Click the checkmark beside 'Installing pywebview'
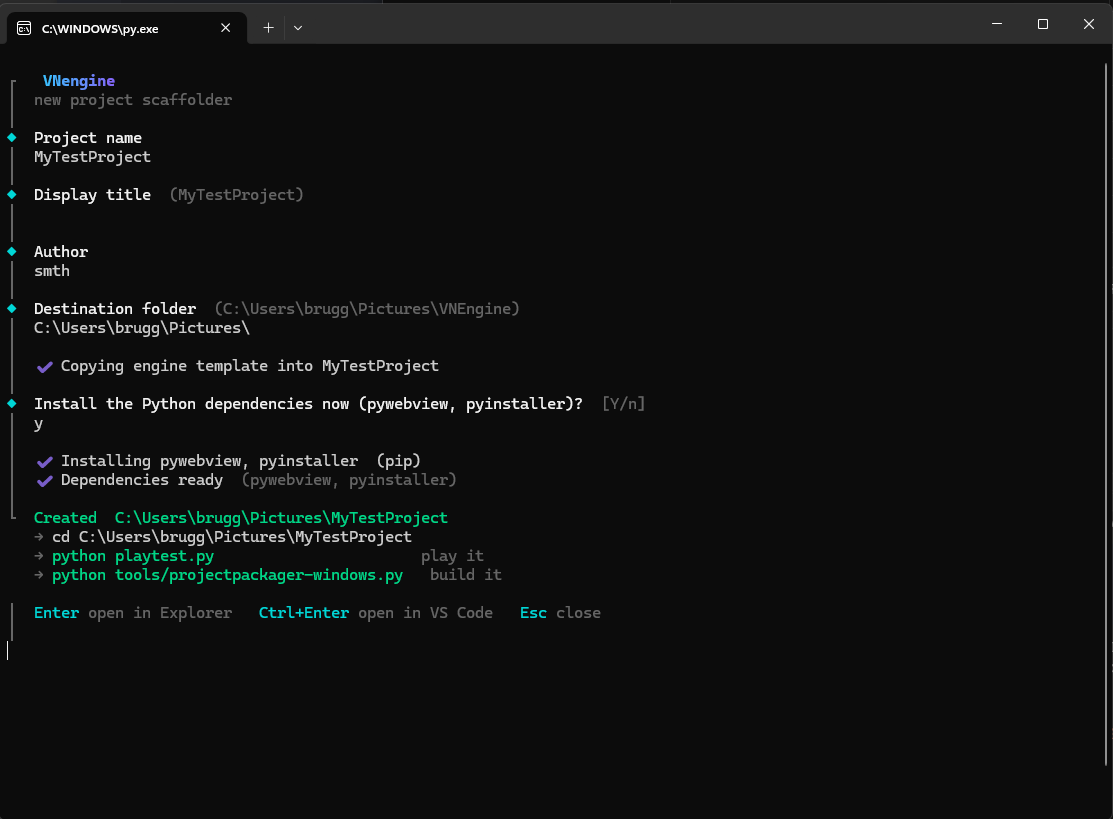 45,462
